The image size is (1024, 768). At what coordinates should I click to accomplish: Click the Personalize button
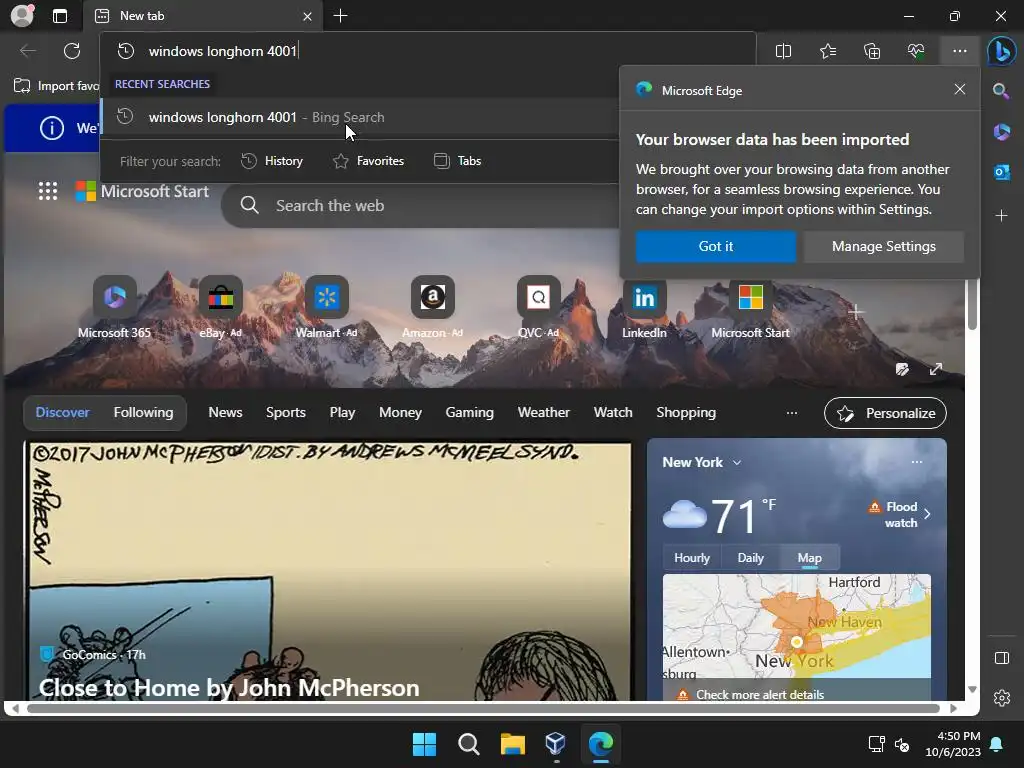pos(885,413)
